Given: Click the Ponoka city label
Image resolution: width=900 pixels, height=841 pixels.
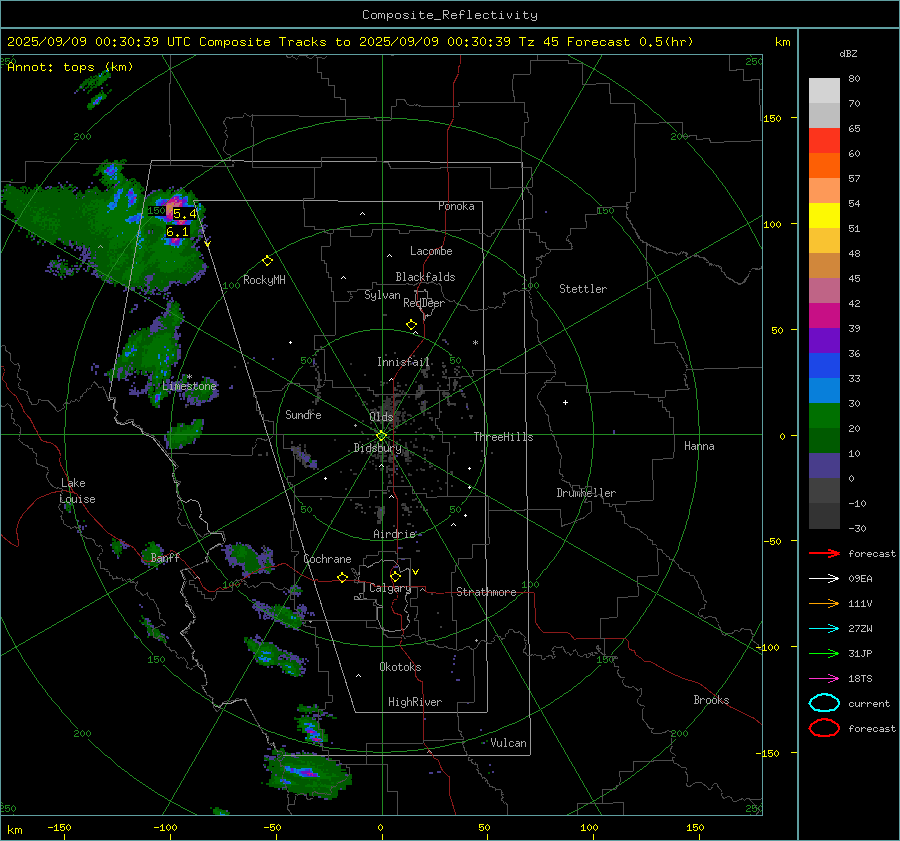Looking at the screenshot, I should coord(456,206).
